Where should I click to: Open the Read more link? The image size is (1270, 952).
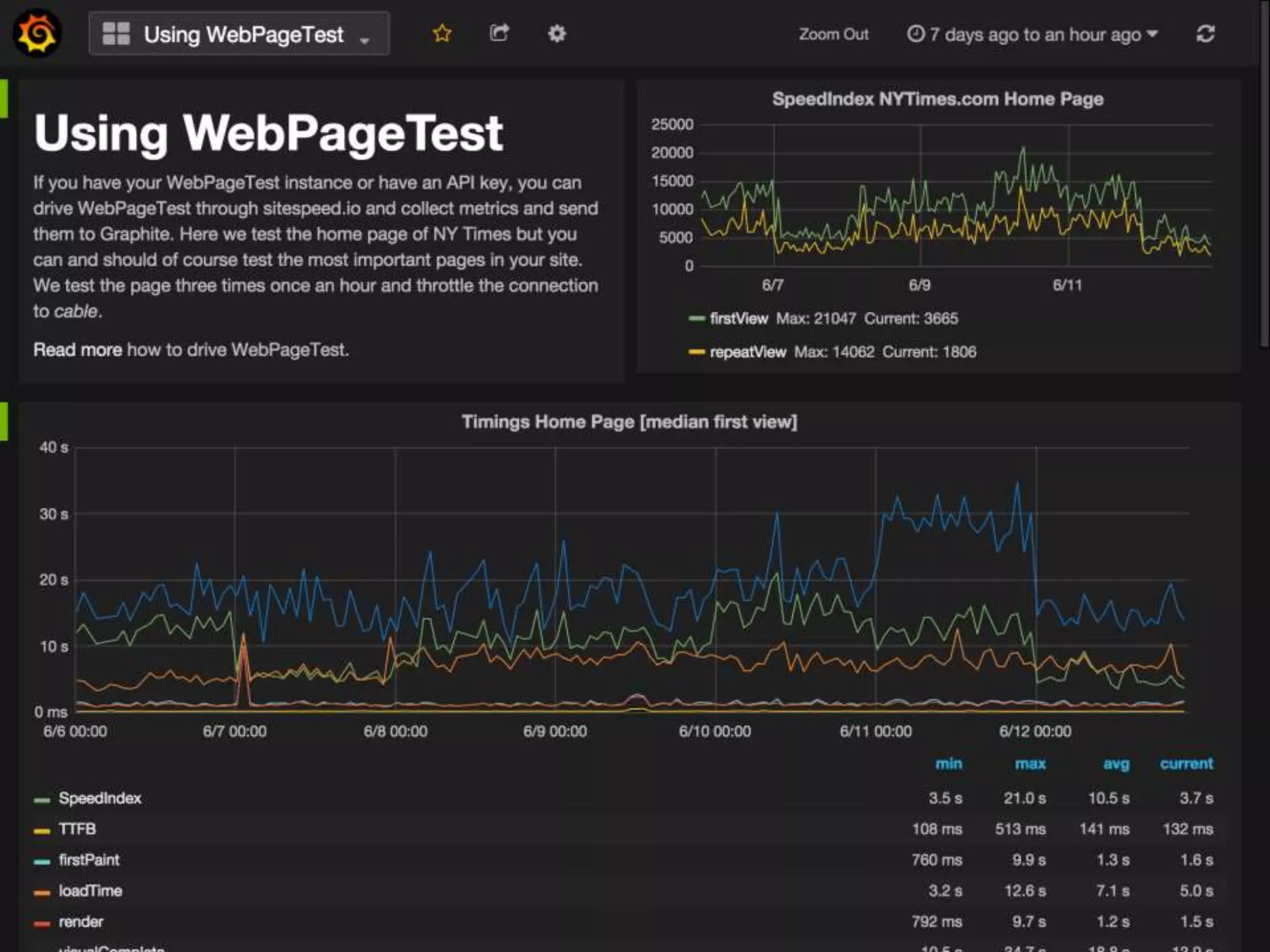pos(78,350)
